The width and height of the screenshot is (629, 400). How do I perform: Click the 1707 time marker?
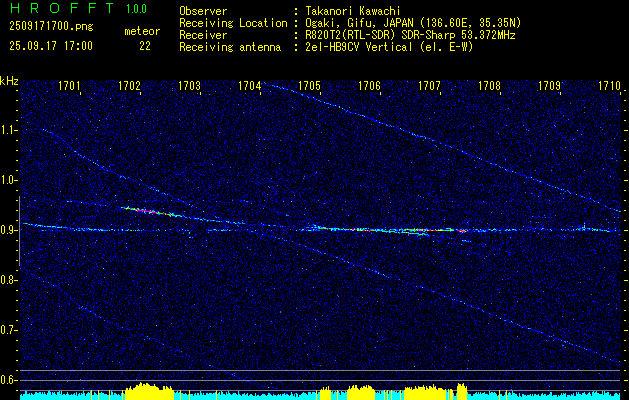(x=429, y=86)
